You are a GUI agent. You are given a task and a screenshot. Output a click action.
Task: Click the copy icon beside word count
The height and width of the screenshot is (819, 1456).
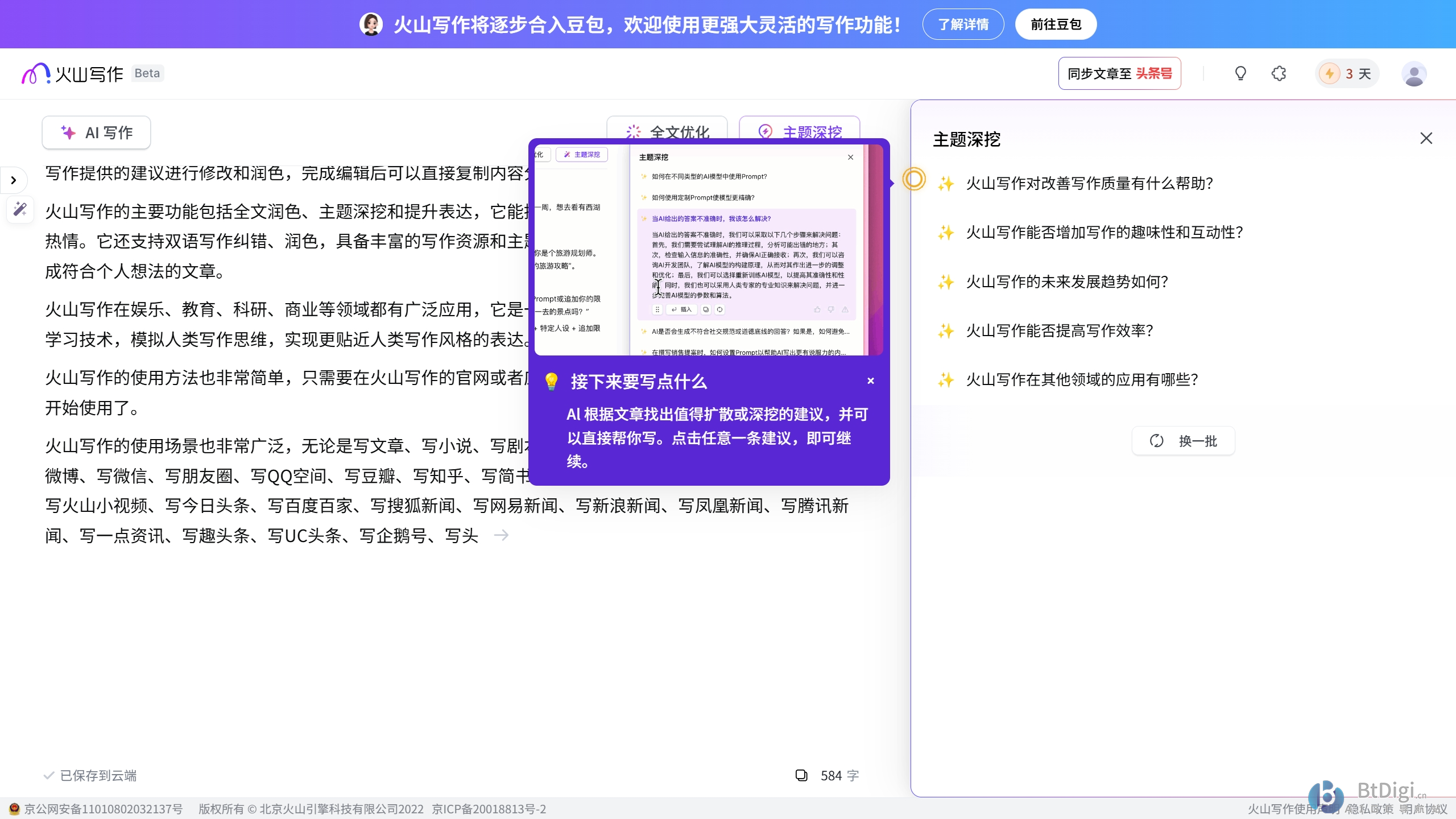click(x=801, y=775)
